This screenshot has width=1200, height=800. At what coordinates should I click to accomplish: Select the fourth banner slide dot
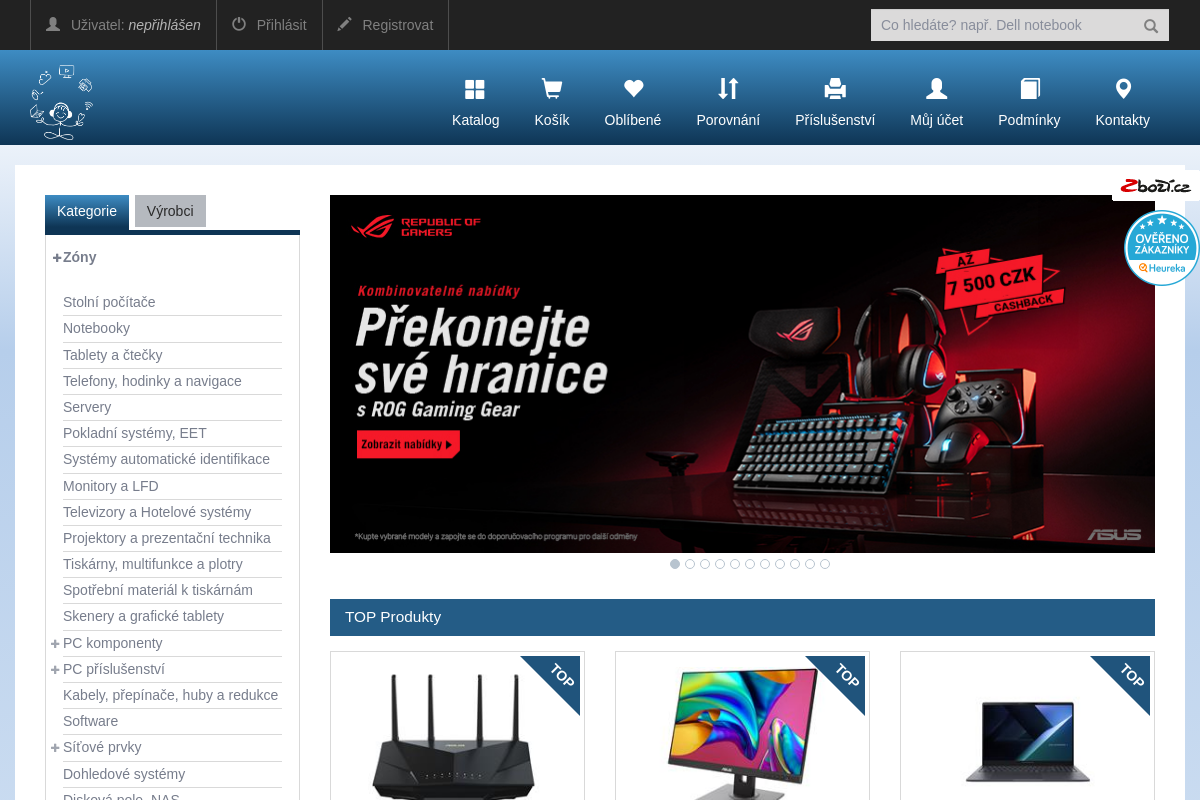click(x=720, y=564)
